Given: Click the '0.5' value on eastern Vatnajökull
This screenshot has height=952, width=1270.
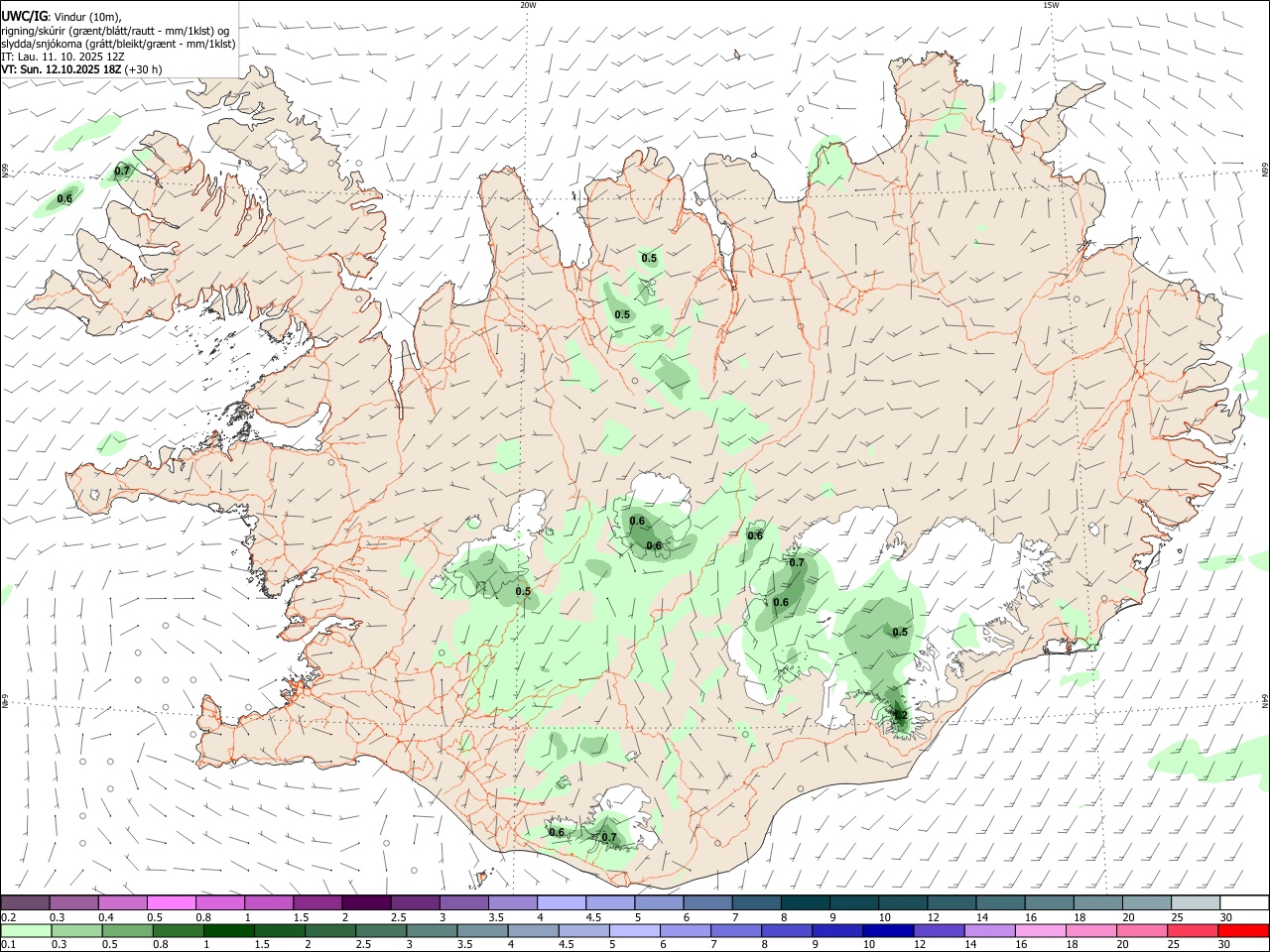Looking at the screenshot, I should 900,632.
